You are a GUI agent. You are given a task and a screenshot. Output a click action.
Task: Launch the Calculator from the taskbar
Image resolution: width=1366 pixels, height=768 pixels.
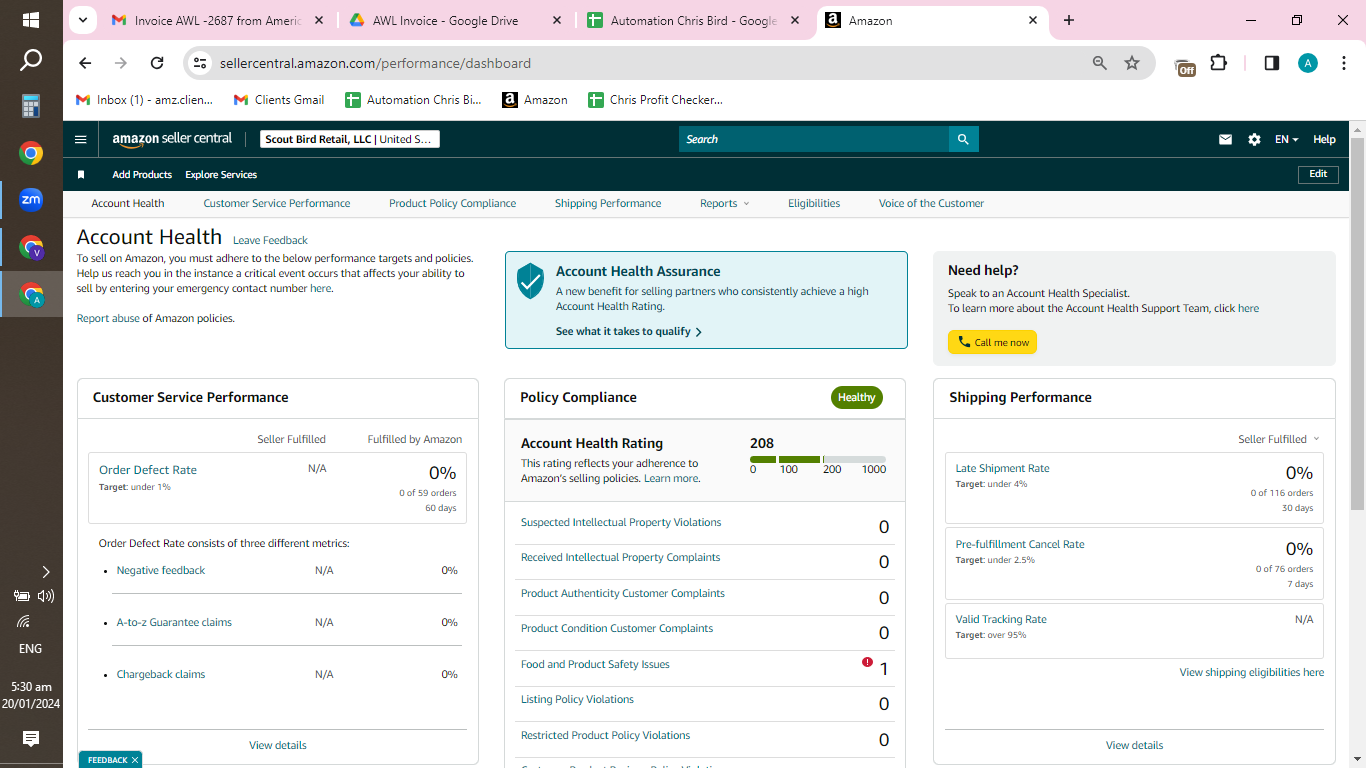click(31, 106)
